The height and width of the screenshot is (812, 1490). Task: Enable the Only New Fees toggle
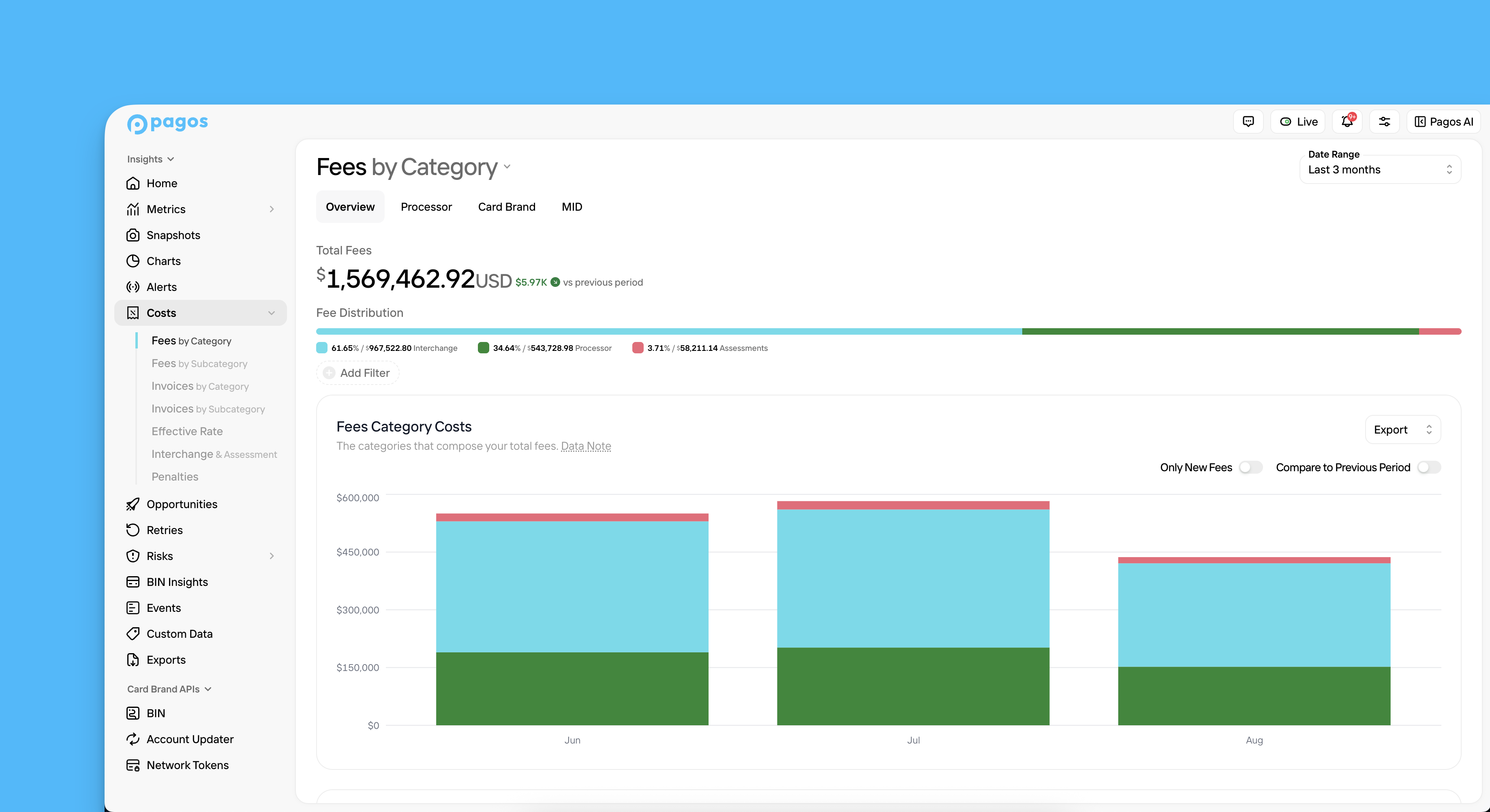point(1250,467)
